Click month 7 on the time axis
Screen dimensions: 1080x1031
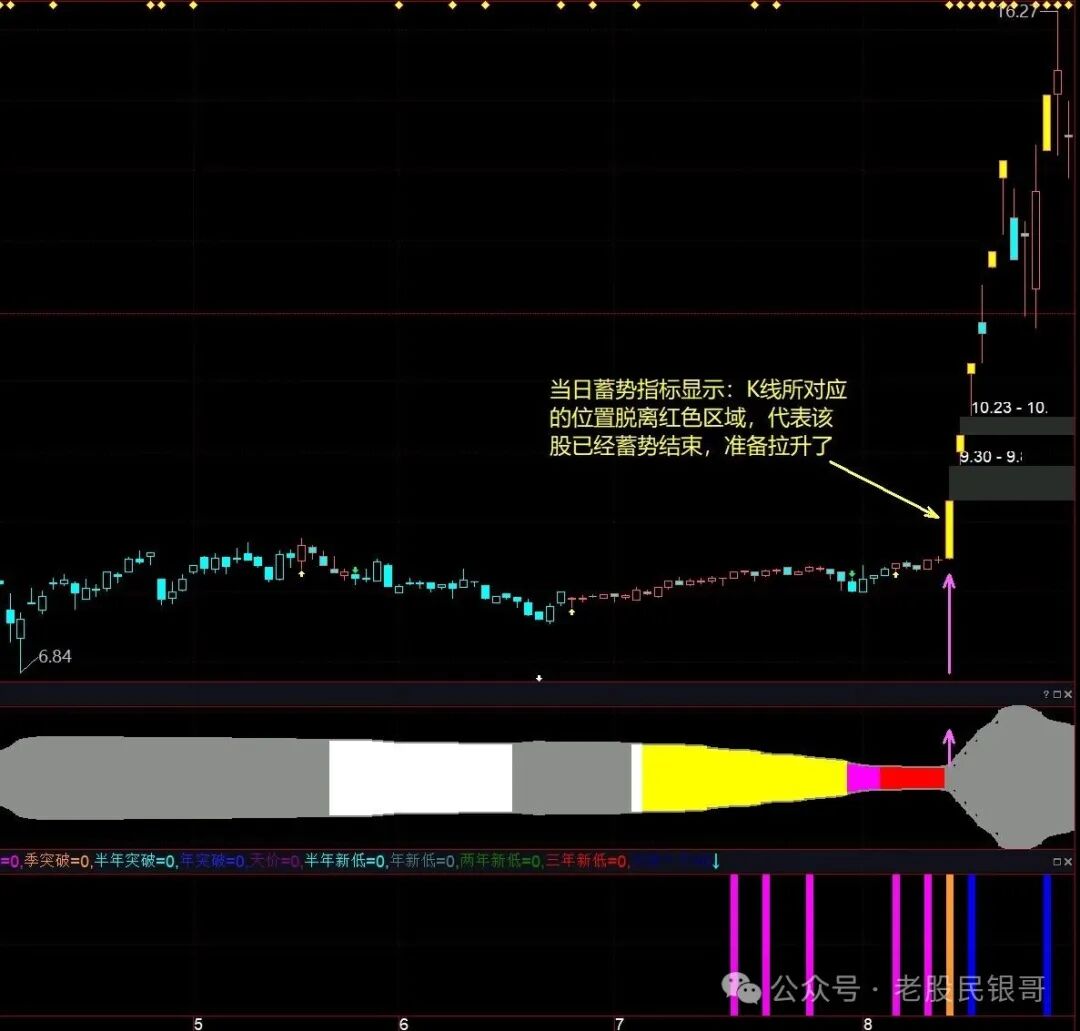(x=619, y=1023)
